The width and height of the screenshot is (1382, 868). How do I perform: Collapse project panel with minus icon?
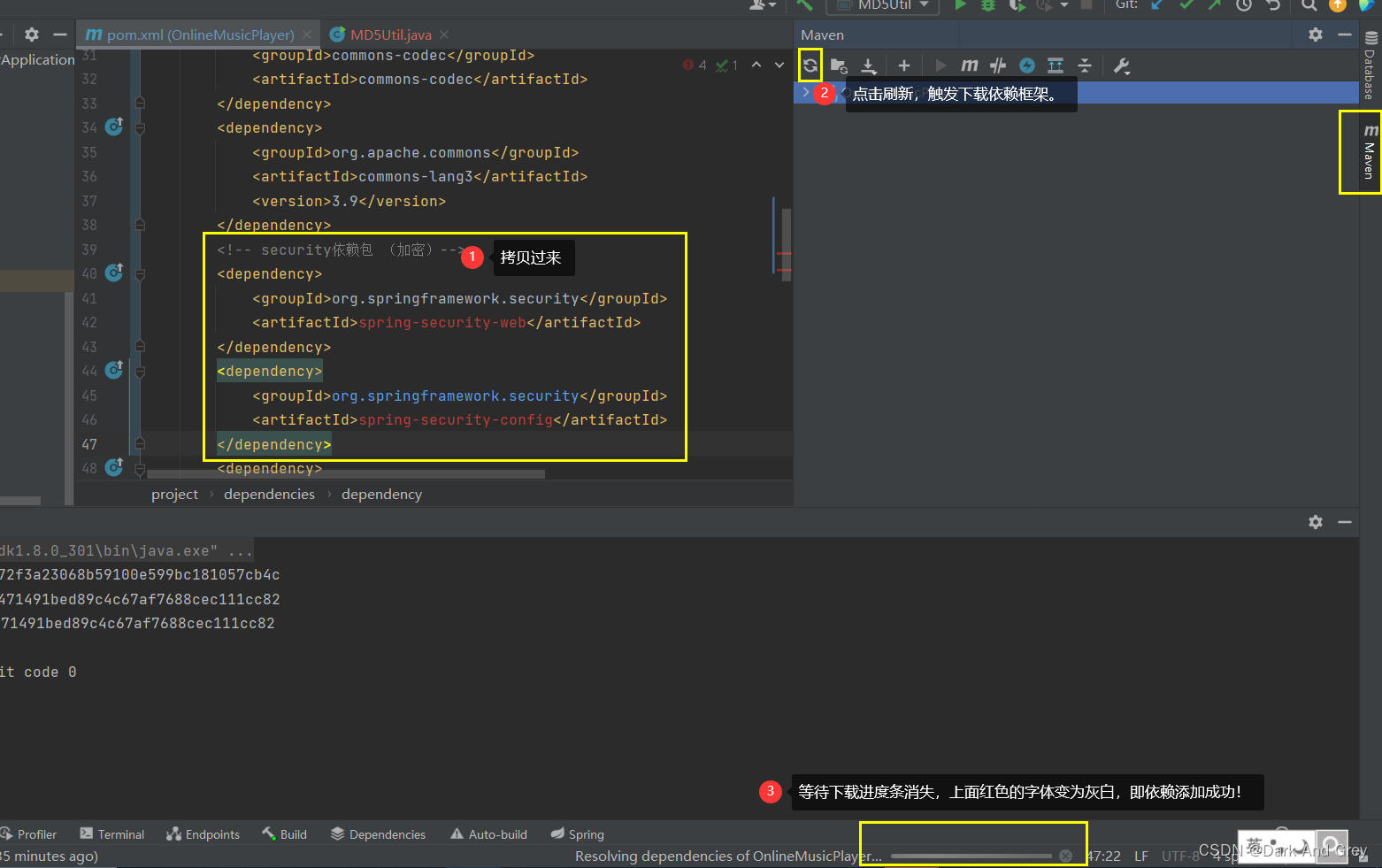(60, 35)
